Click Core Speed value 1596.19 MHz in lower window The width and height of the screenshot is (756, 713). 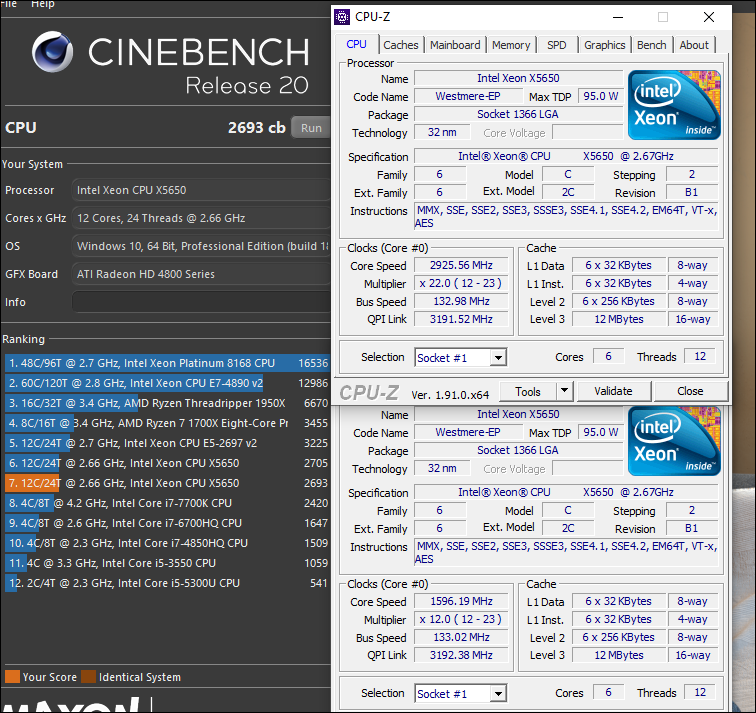[461, 601]
